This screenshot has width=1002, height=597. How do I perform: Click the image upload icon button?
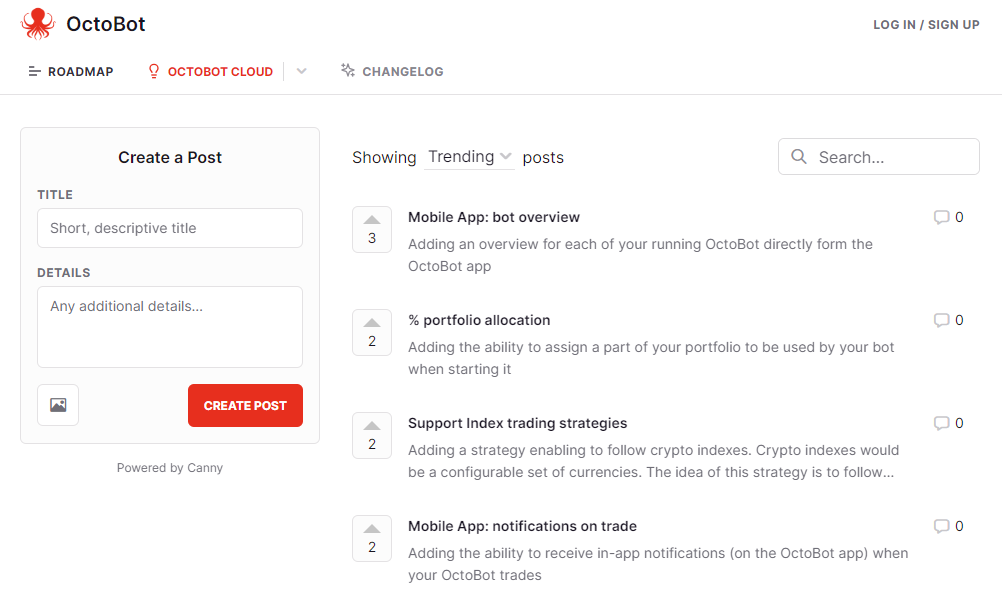(58, 405)
